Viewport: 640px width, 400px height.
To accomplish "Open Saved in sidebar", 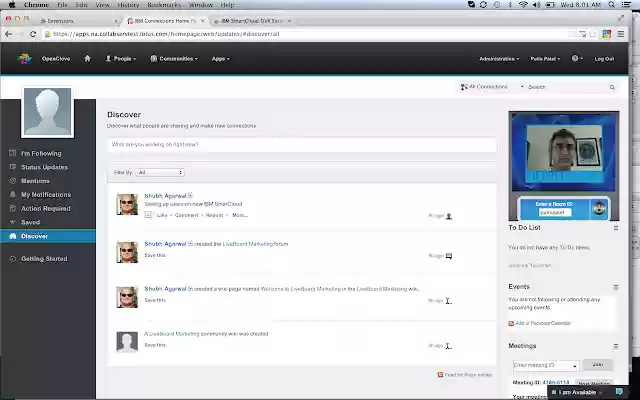I will coord(30,222).
